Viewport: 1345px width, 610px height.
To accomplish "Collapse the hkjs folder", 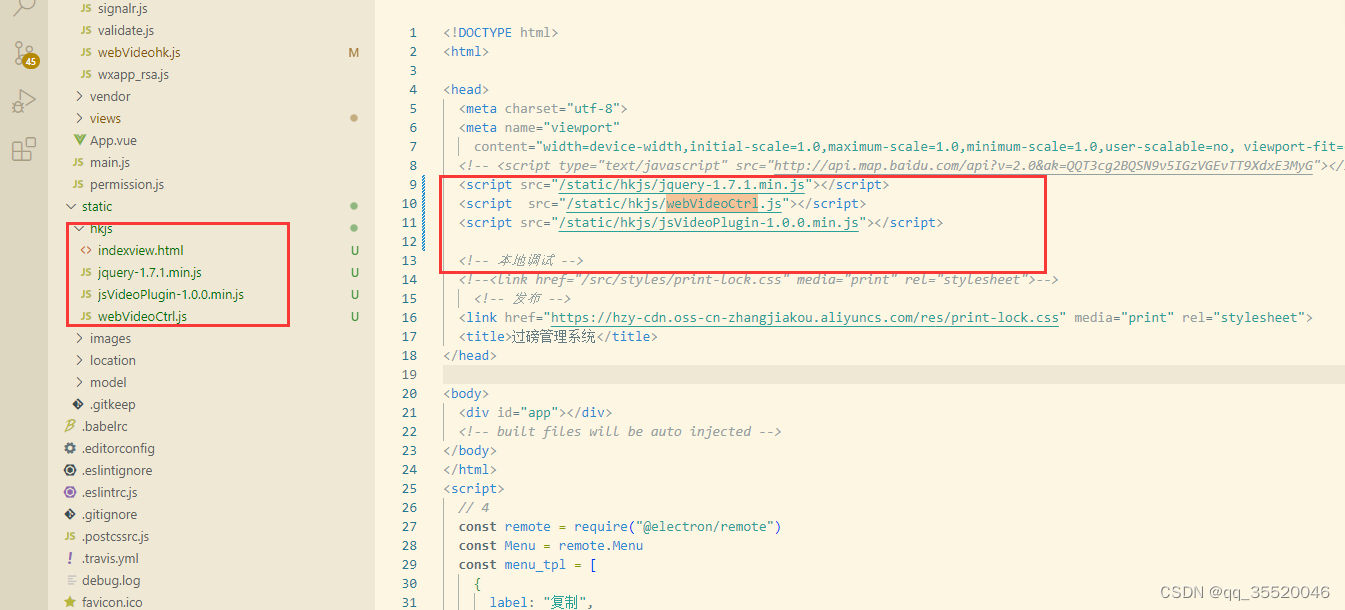I will coord(101,228).
